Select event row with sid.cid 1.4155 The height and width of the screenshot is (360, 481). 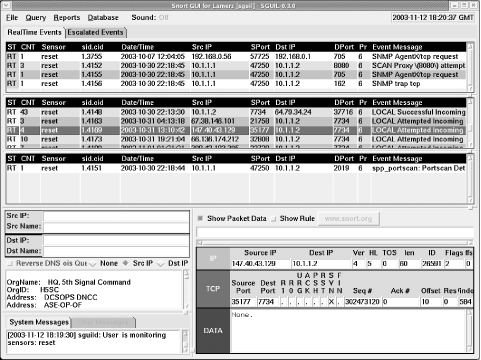236,75
